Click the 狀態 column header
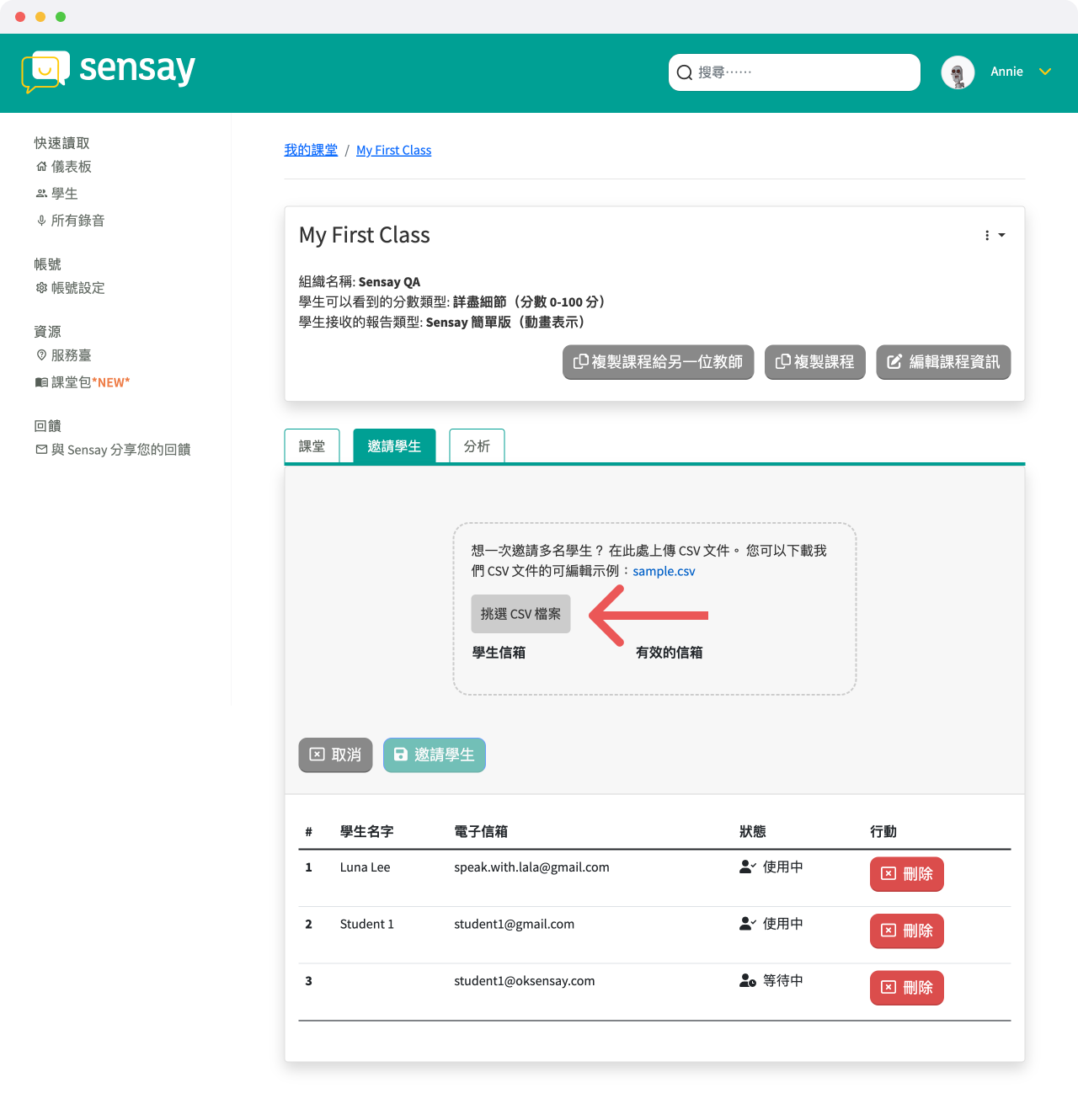 pos(753,832)
